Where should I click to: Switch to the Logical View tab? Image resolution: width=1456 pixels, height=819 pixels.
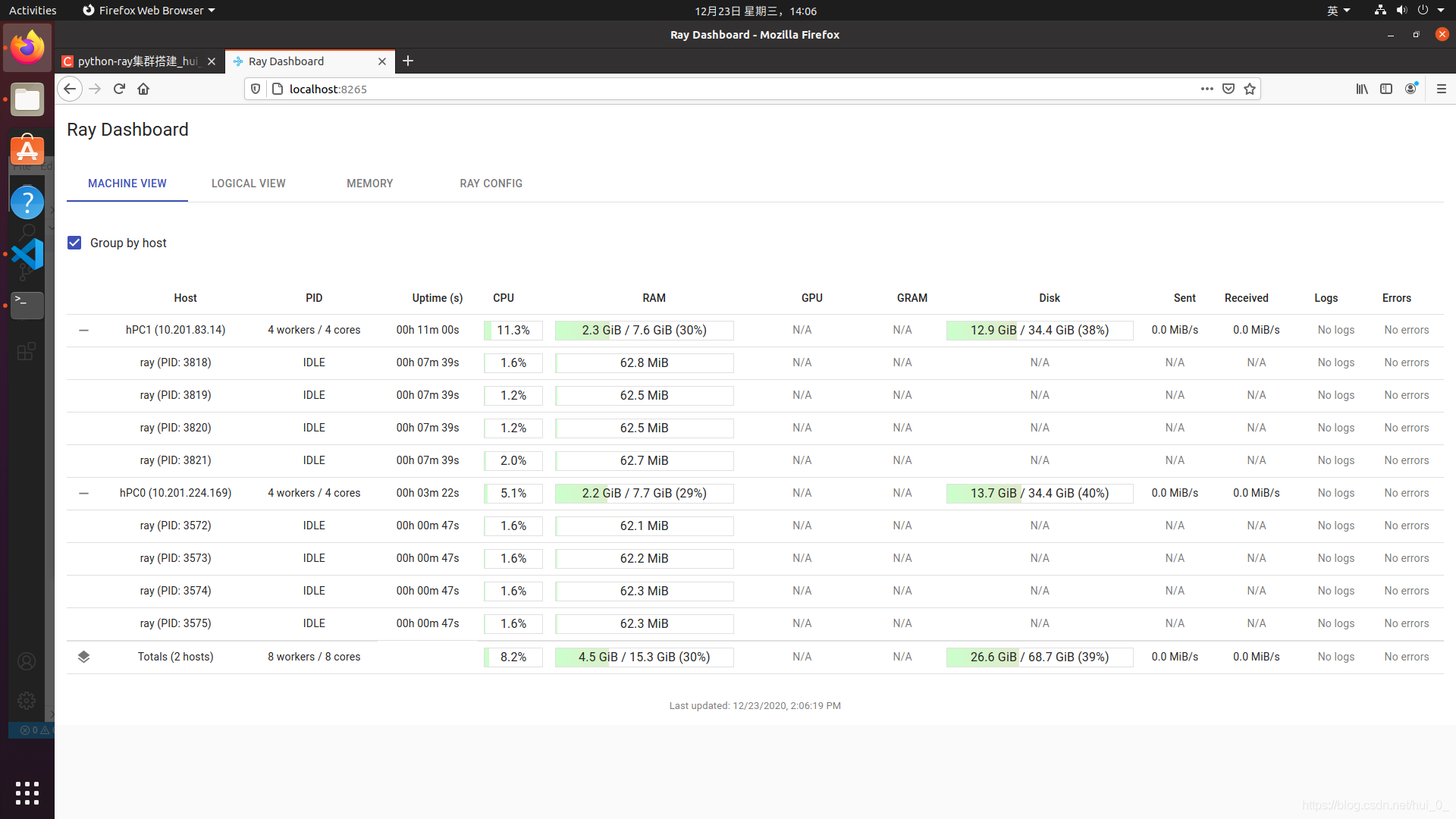249,184
